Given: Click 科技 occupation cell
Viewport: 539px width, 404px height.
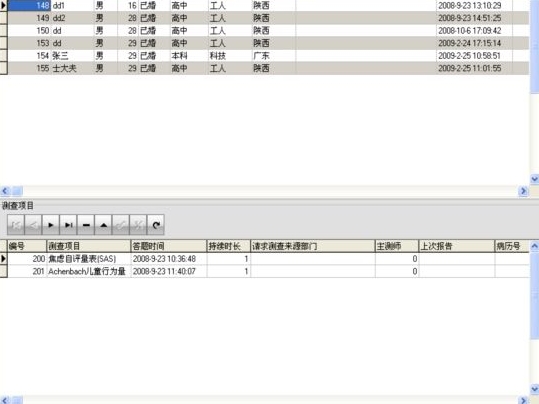Looking at the screenshot, I should pos(230,56).
